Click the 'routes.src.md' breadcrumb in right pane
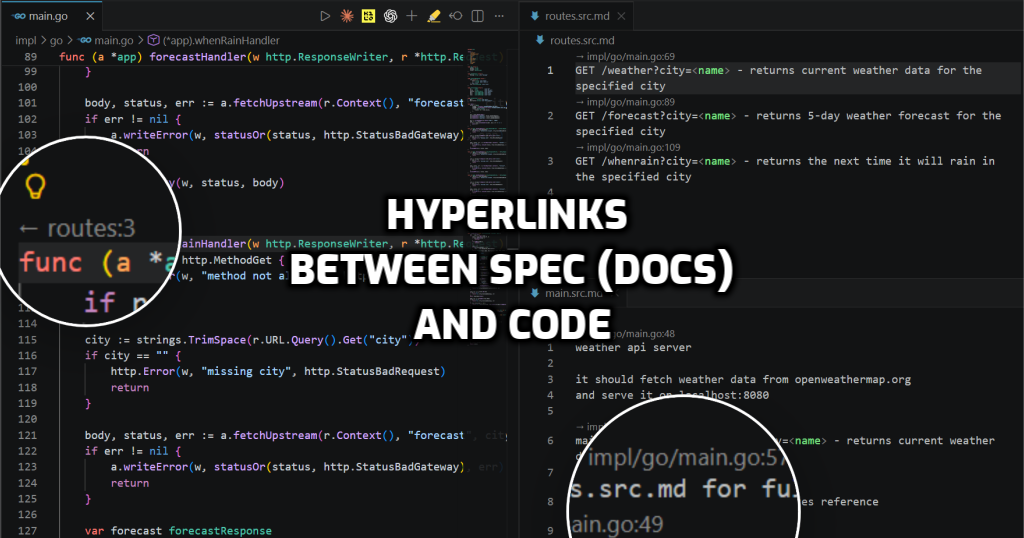The image size is (1024, 538). (582, 40)
